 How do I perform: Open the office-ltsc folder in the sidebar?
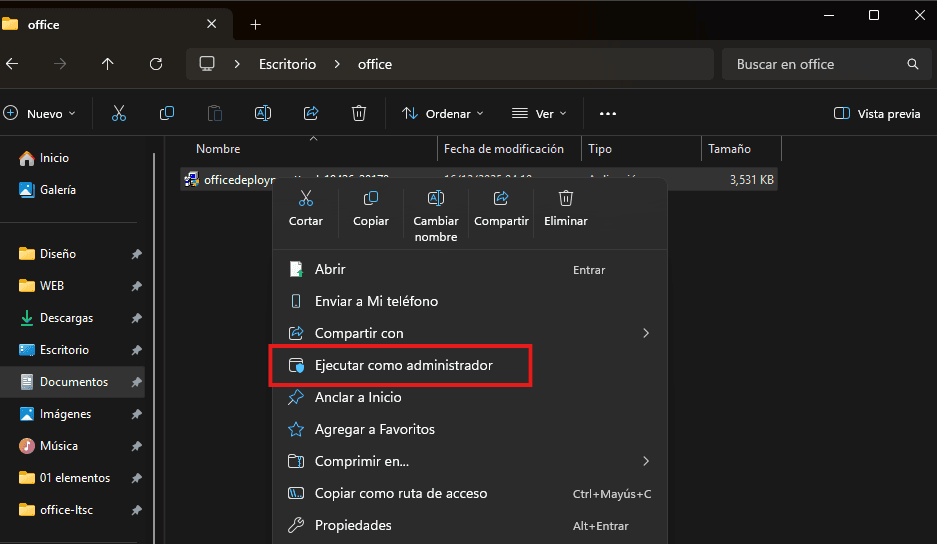point(66,510)
